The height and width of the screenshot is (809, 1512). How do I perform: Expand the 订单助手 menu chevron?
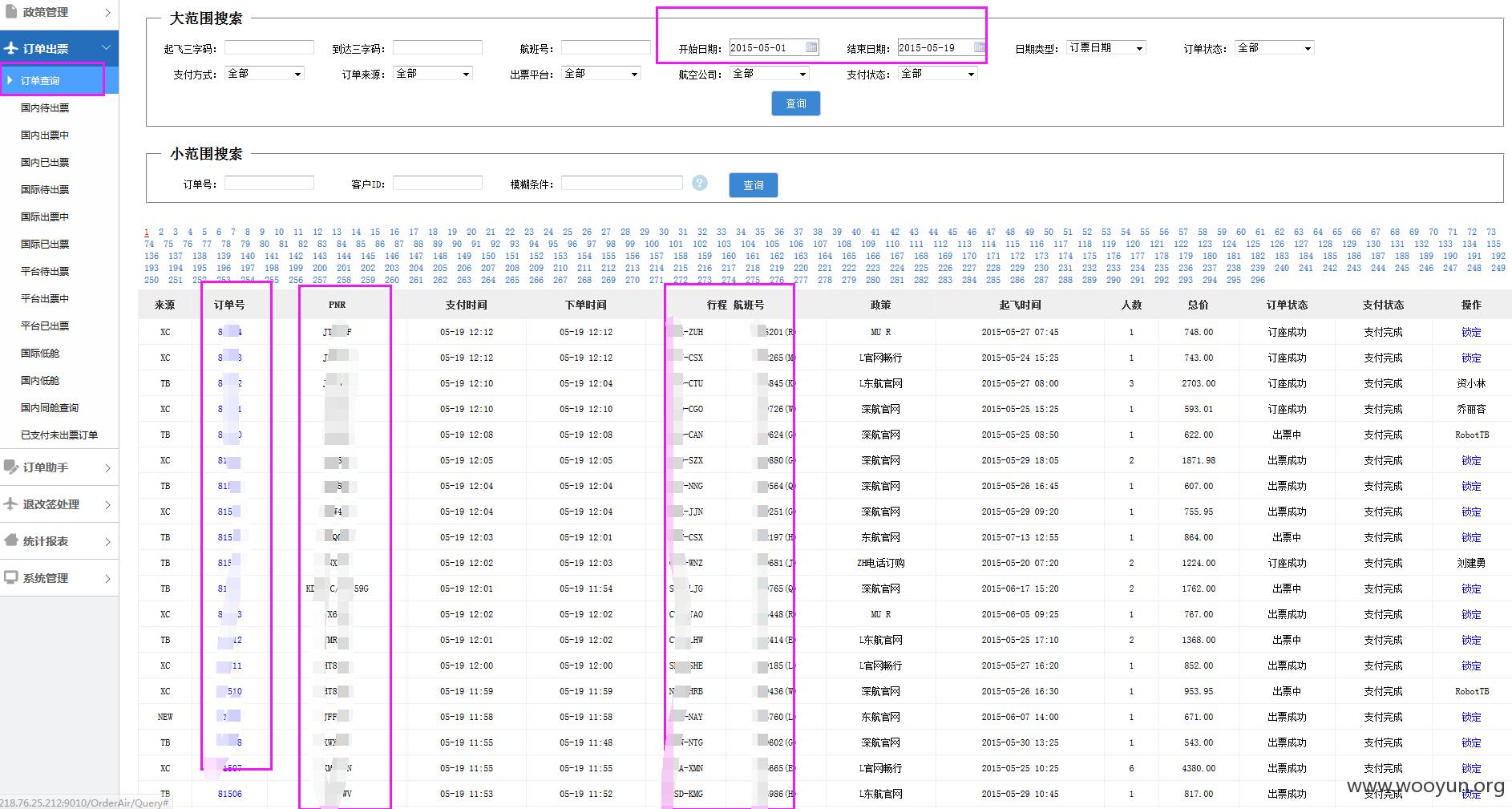pos(107,467)
